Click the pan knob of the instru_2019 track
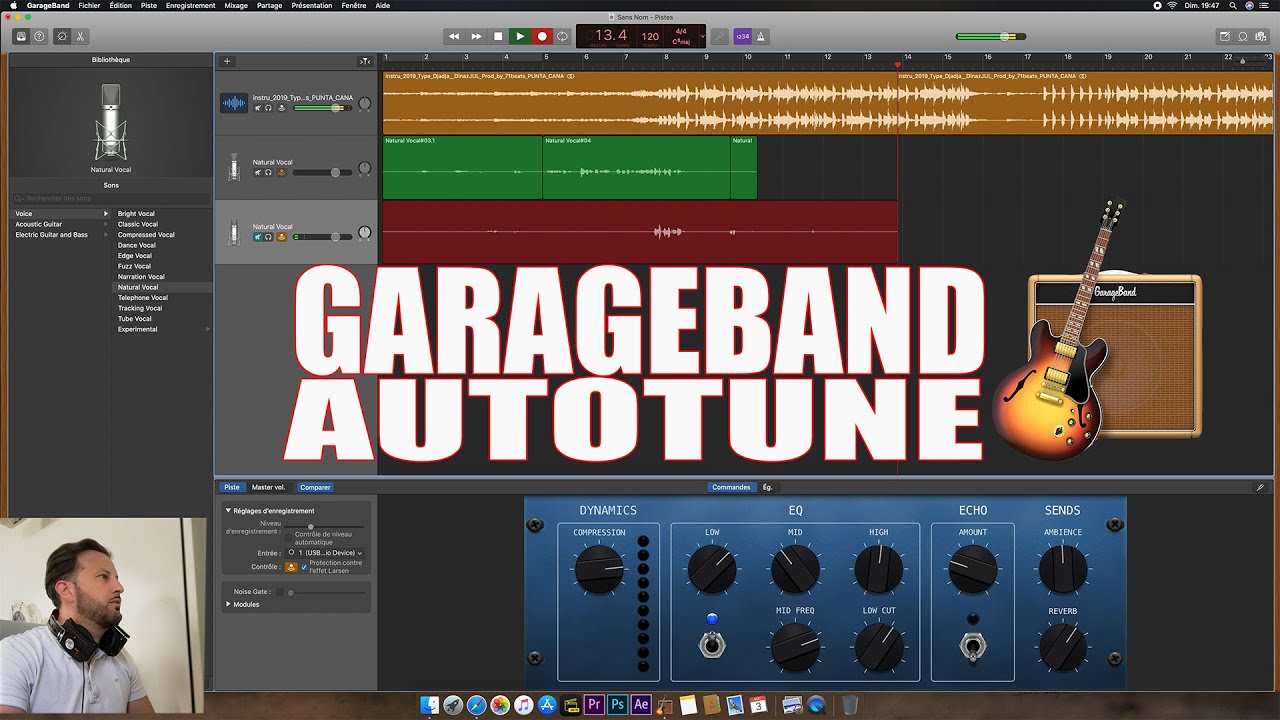The image size is (1280, 720). click(364, 103)
